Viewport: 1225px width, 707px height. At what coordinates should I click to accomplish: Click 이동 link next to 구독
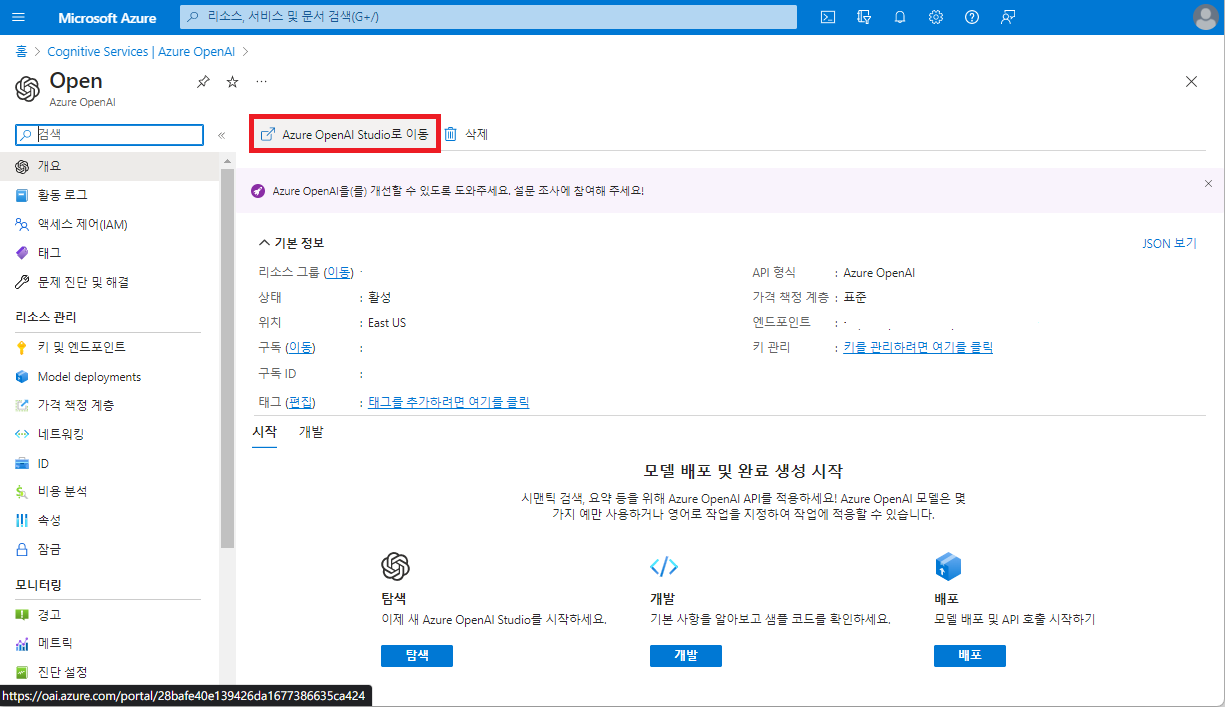click(301, 347)
